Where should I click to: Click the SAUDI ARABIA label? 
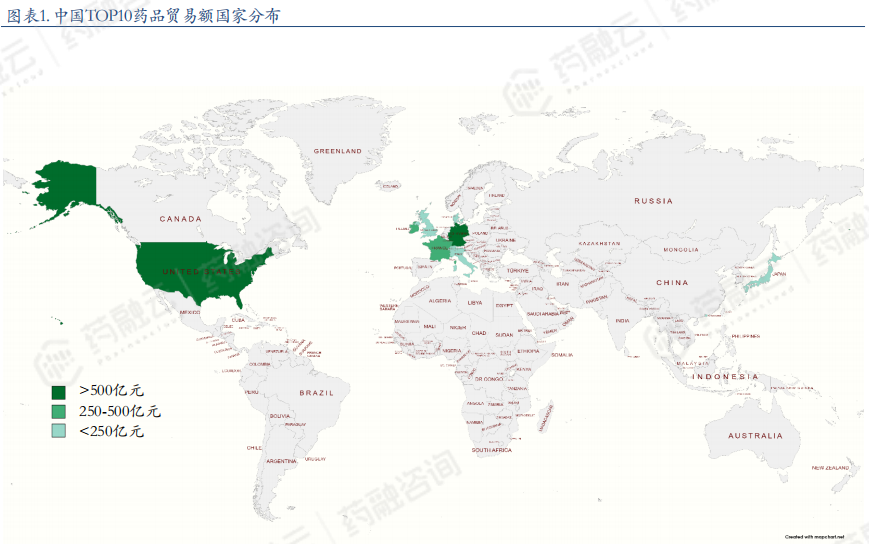pyautogui.click(x=543, y=314)
